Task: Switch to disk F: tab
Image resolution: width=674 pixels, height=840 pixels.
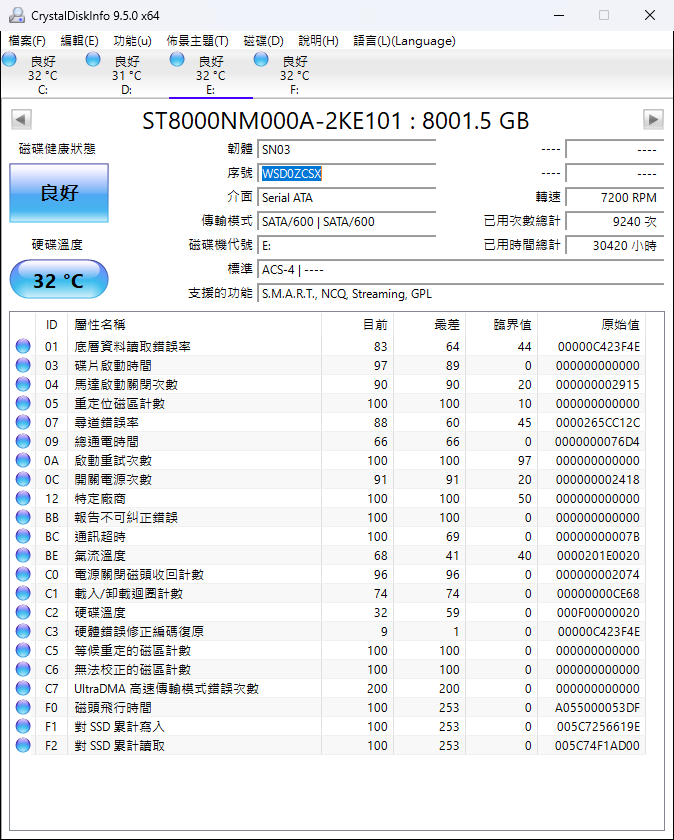Action: point(295,74)
